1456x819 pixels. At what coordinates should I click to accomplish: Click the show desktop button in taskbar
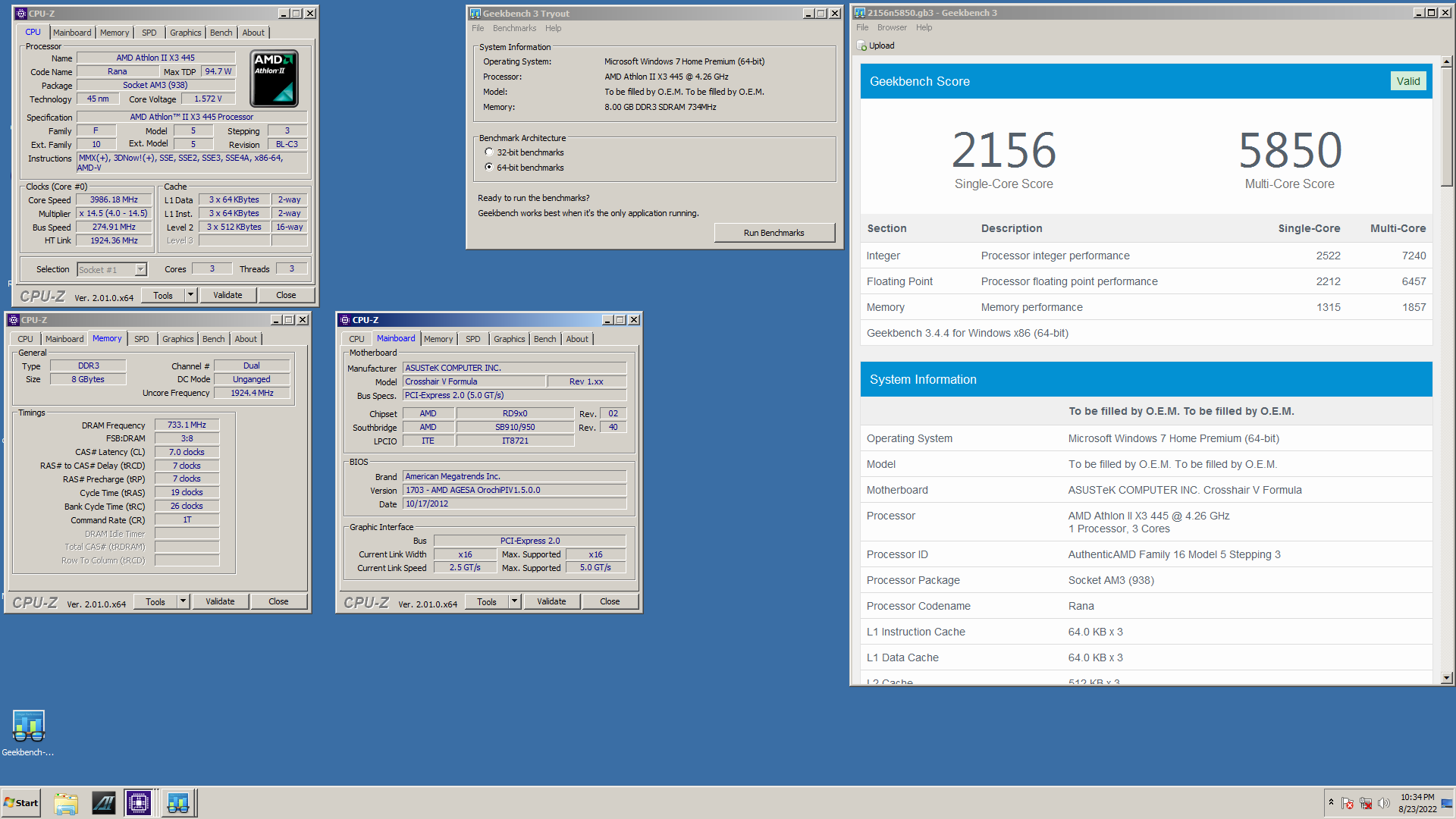(x=1447, y=803)
